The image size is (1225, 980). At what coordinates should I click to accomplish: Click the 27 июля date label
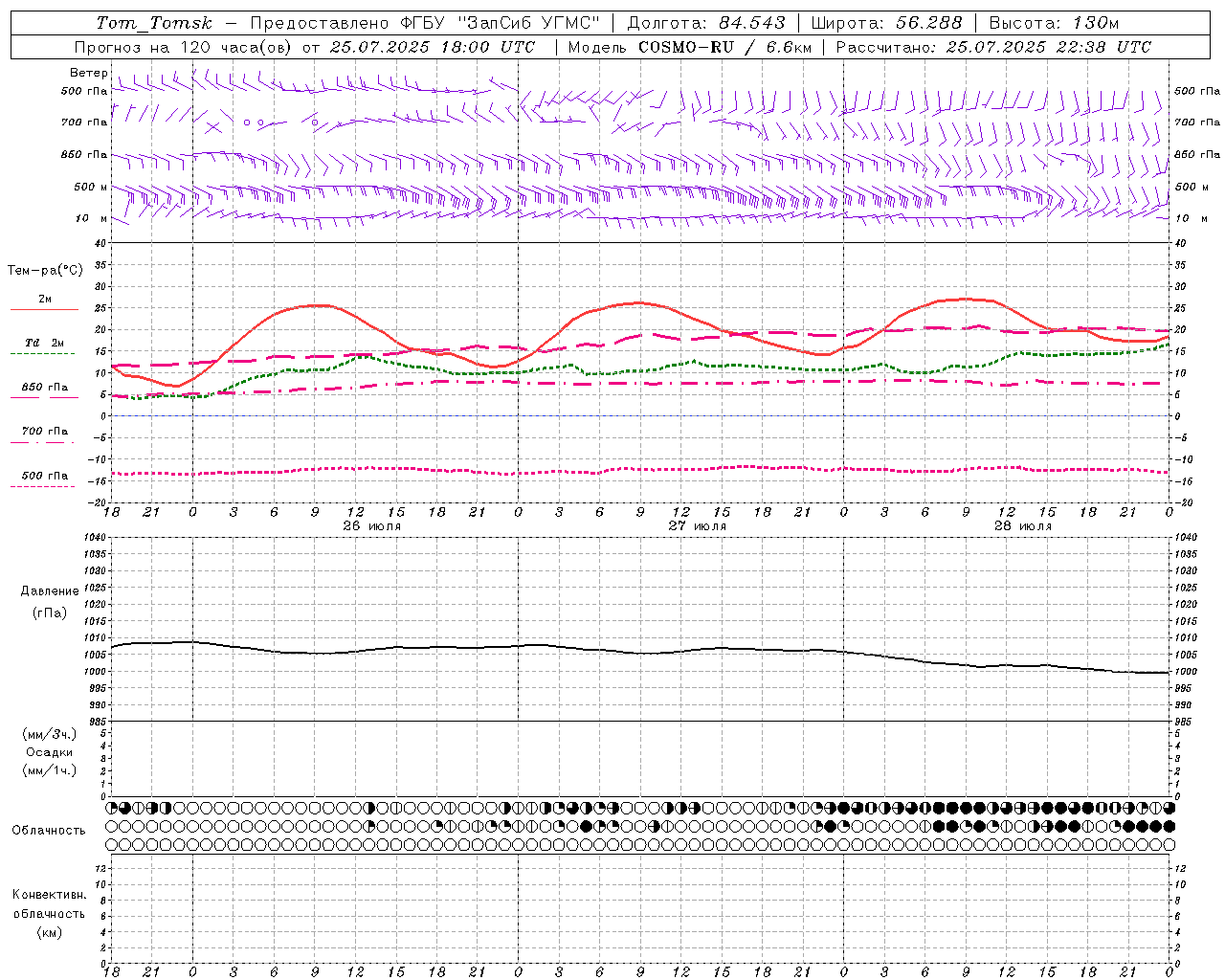[x=698, y=525]
